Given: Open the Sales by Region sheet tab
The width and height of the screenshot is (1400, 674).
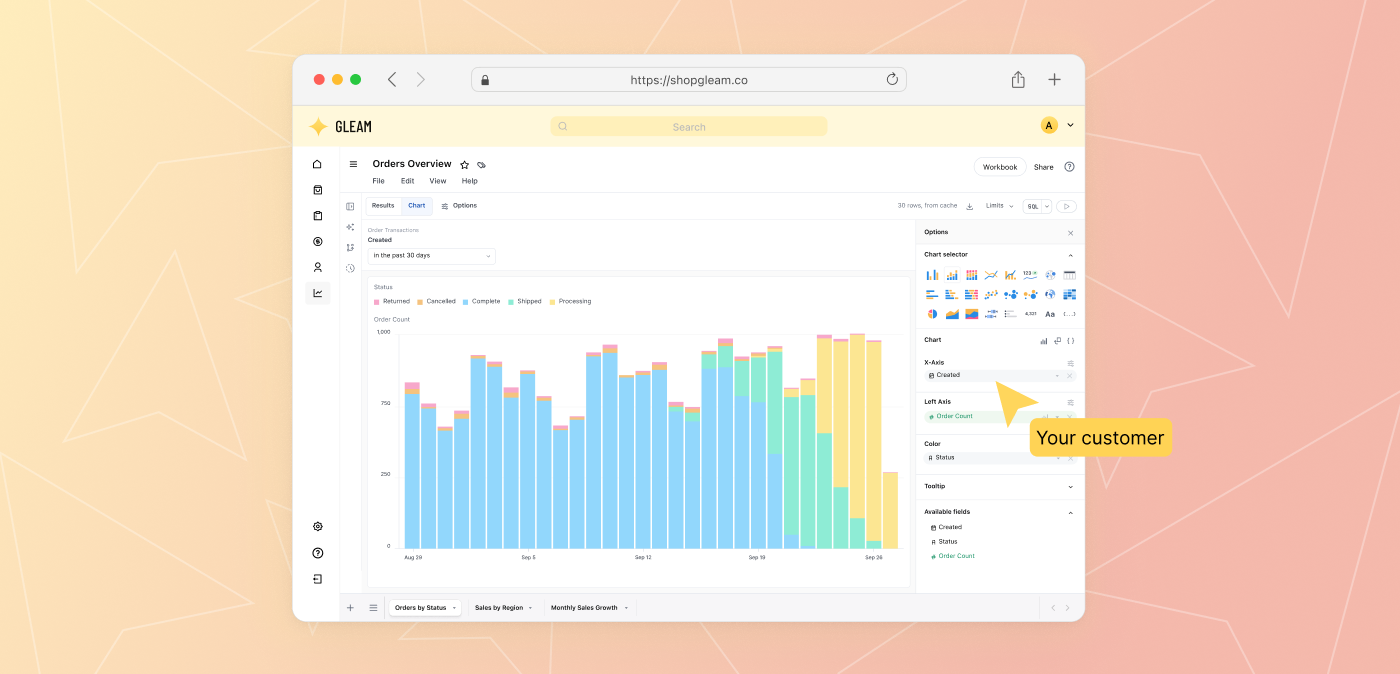Looking at the screenshot, I should (499, 608).
